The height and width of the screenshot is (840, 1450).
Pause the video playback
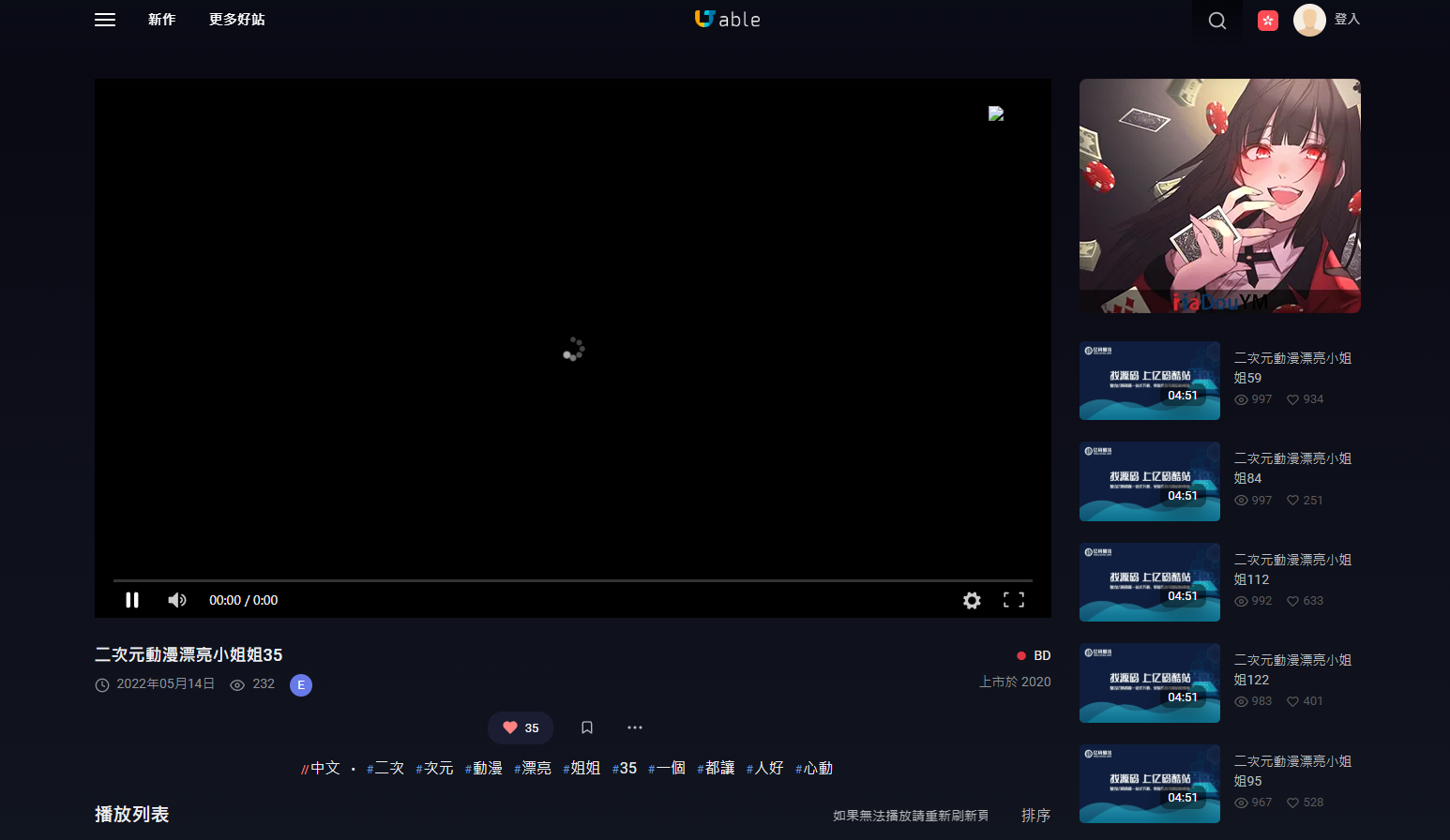click(x=131, y=600)
